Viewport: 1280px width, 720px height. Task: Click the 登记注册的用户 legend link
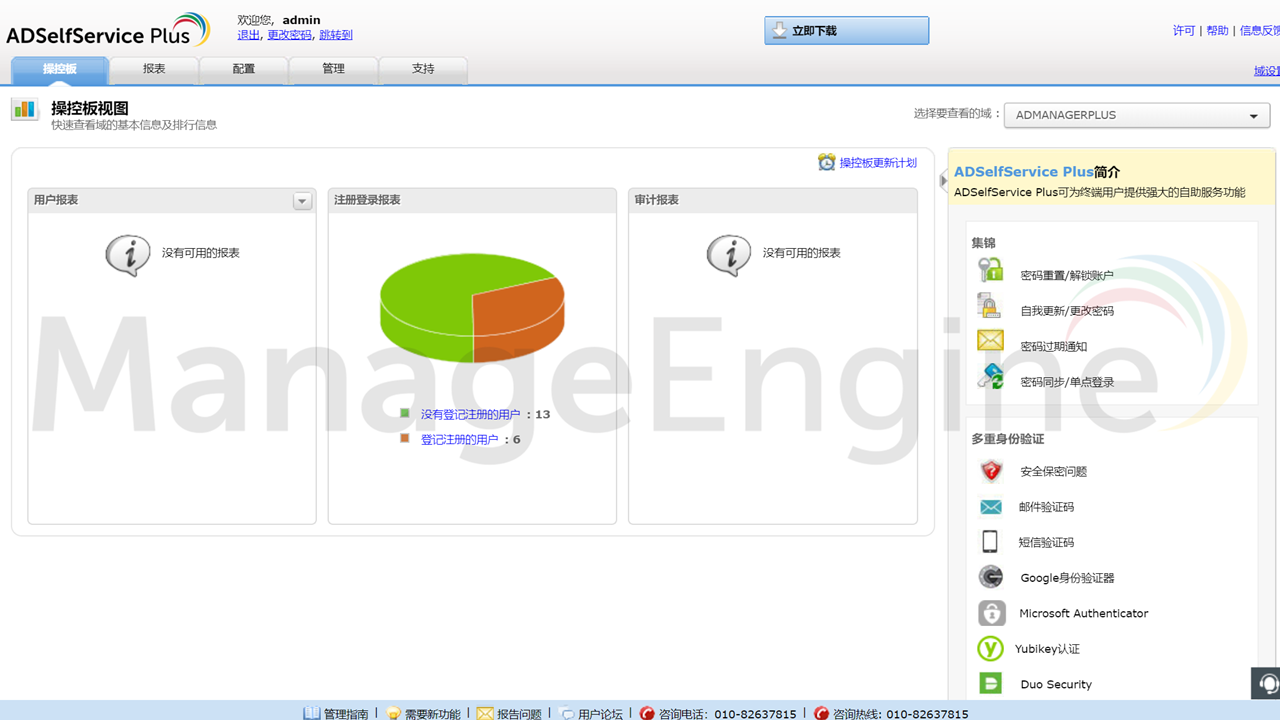[461, 438]
